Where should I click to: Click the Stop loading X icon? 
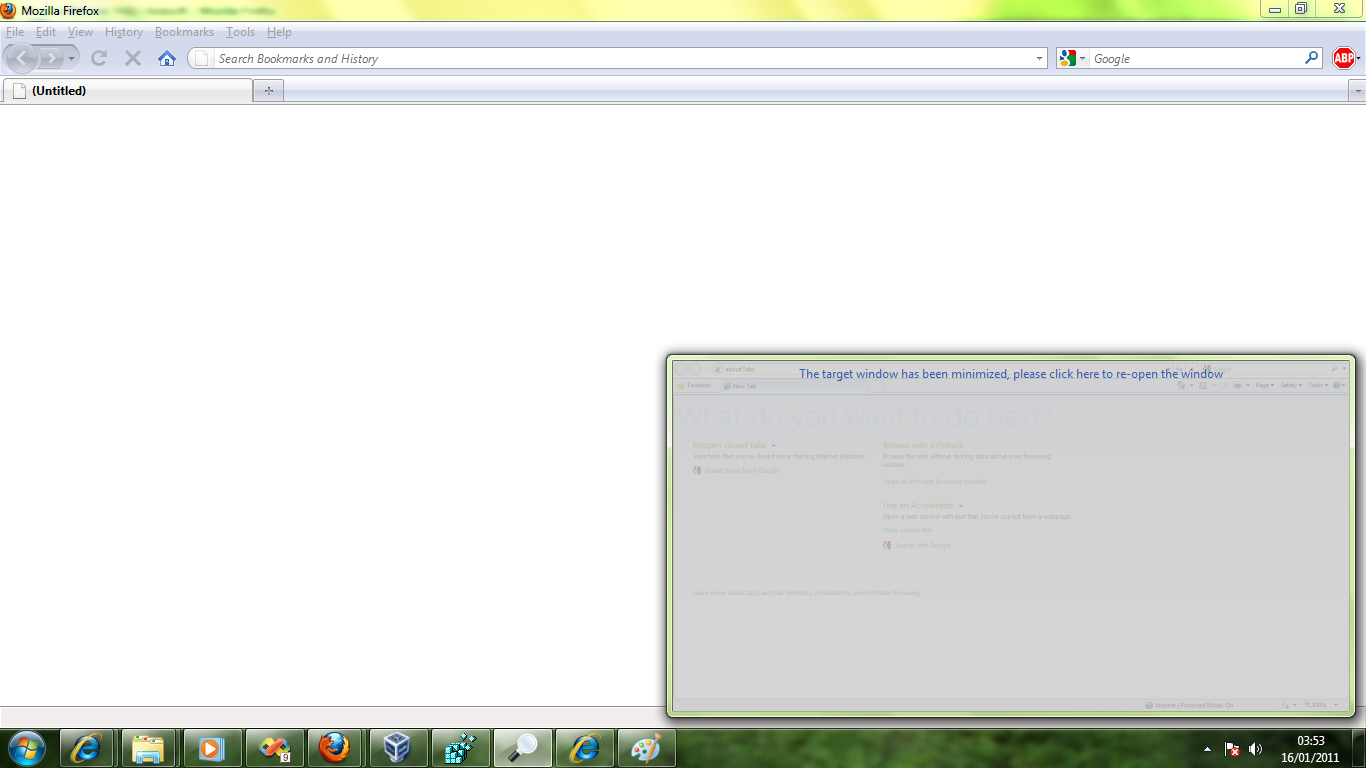(x=132, y=59)
